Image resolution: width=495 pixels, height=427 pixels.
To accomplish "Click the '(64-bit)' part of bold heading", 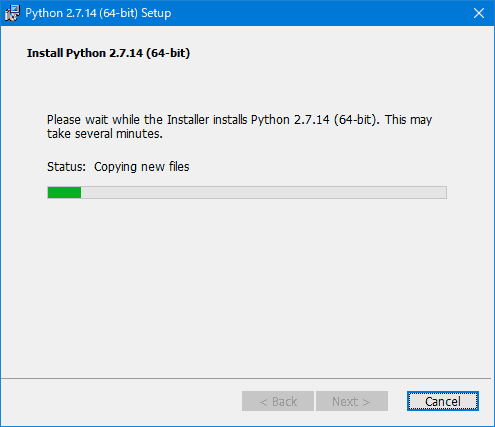I will (168, 53).
